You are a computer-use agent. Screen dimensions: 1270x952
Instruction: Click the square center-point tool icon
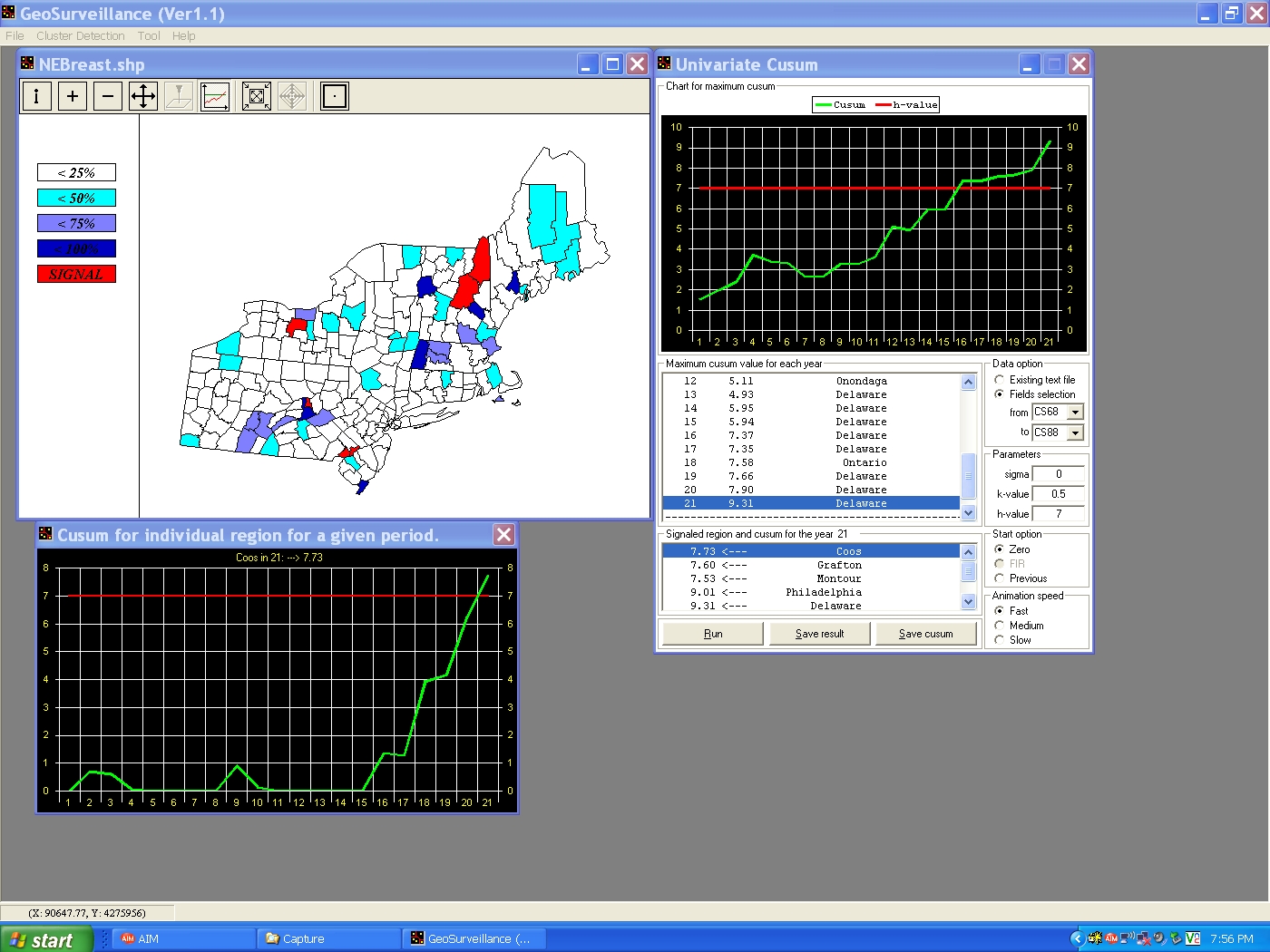(x=335, y=96)
